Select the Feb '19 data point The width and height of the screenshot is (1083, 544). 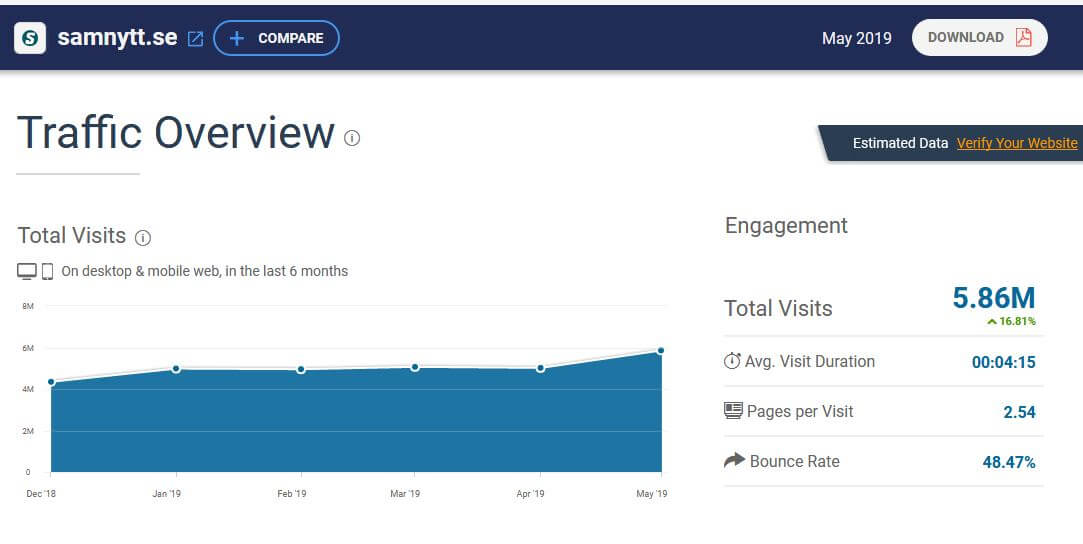coord(300,370)
